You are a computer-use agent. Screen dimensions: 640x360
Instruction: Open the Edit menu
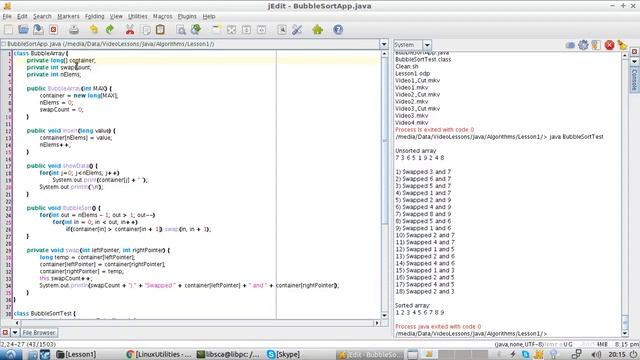(x=22, y=16)
